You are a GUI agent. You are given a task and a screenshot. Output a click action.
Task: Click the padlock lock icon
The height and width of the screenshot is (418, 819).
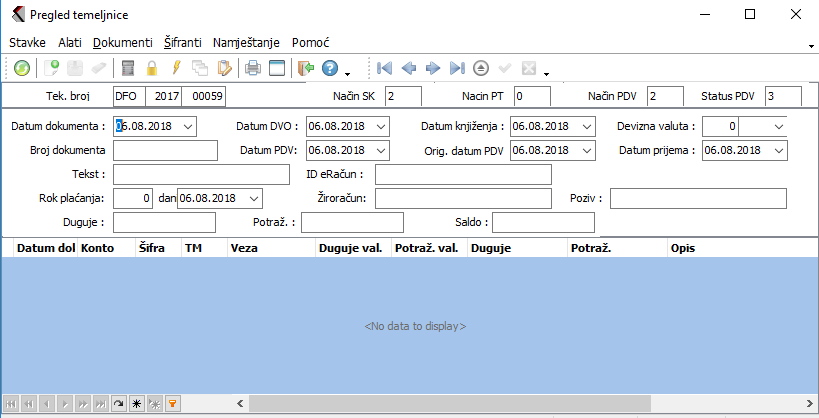152,69
